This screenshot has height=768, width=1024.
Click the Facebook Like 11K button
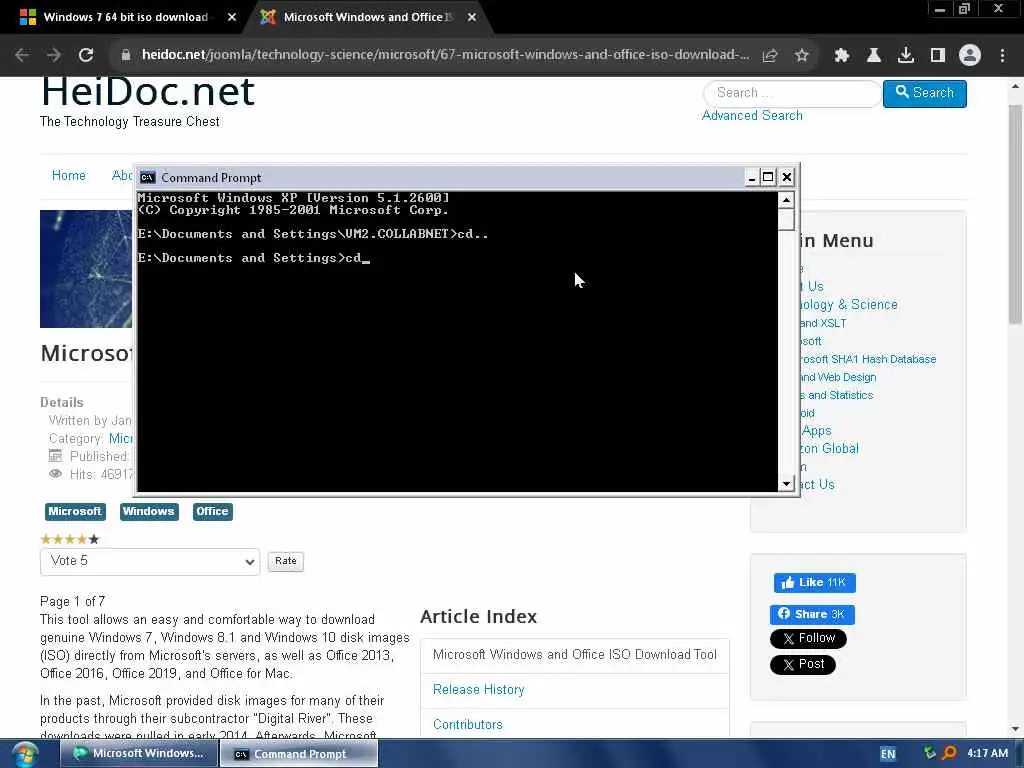click(814, 583)
